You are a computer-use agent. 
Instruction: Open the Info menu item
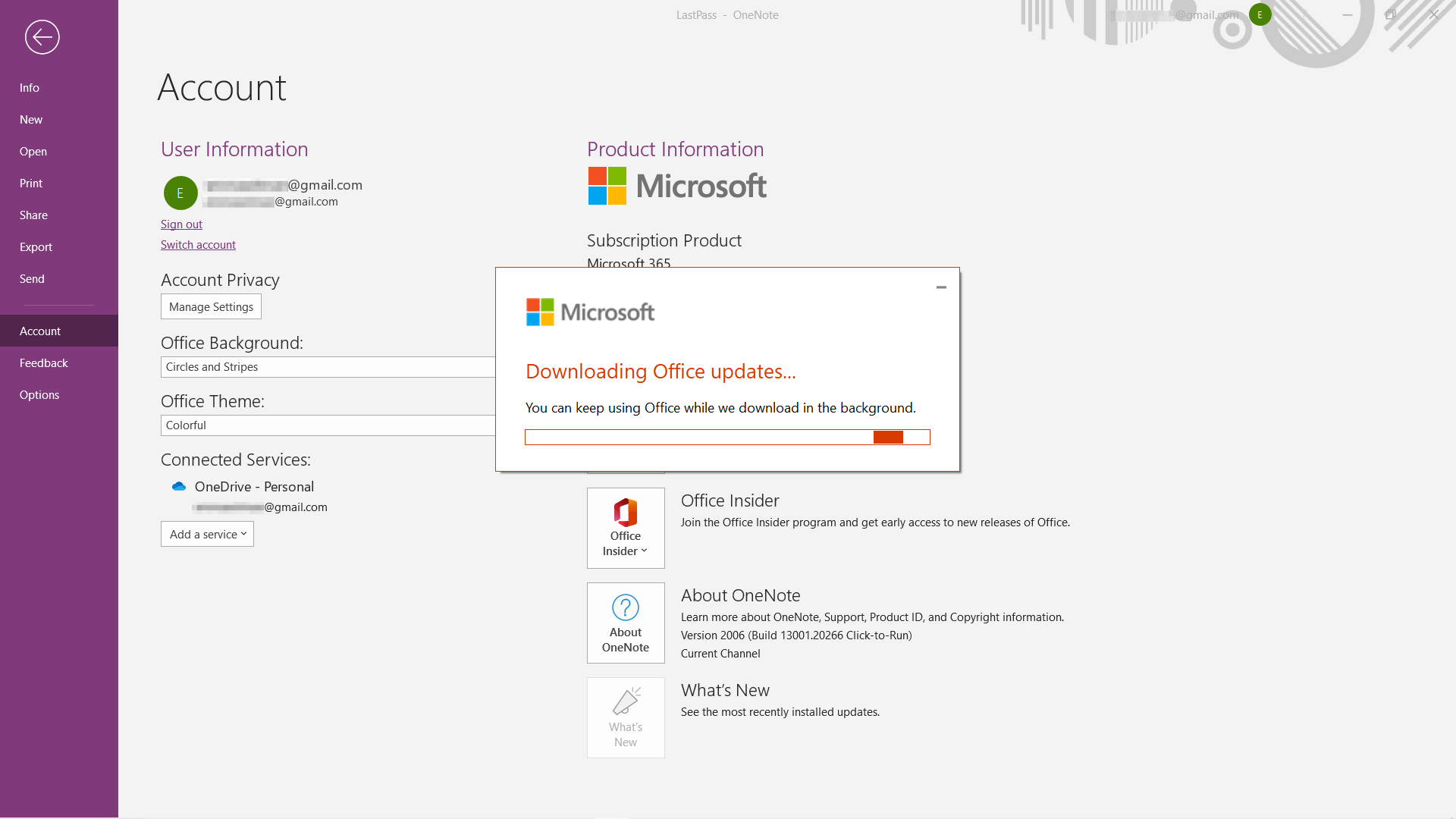(x=30, y=88)
